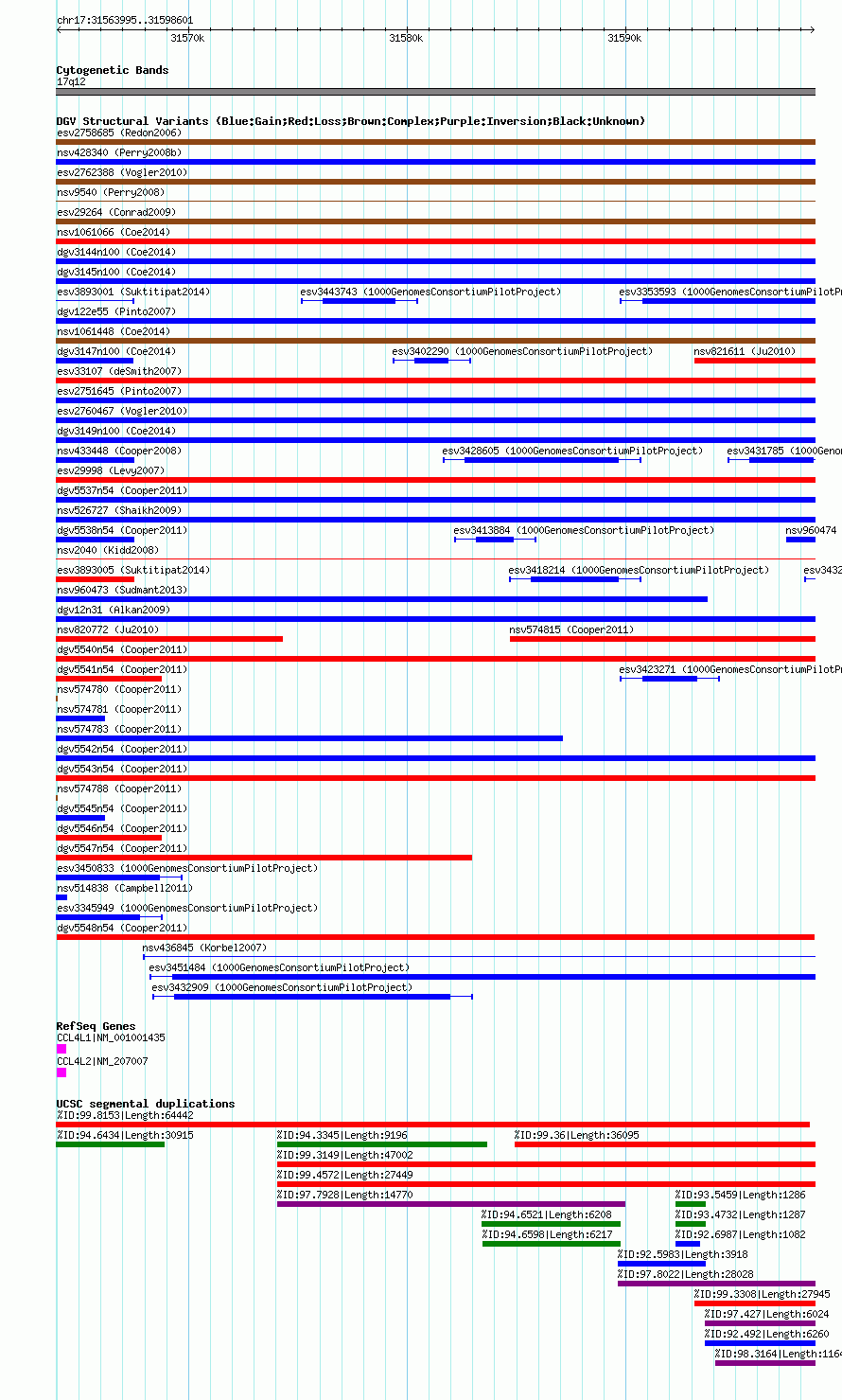Open variant nsv428340 (Perry2008b) label
The image size is (842, 1400).
click(119, 152)
